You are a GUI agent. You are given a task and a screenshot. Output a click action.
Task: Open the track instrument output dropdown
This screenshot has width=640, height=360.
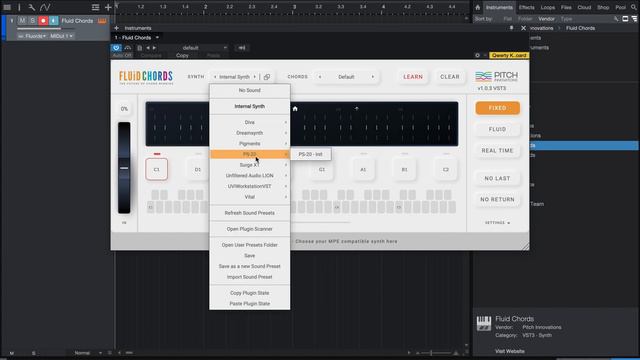pyautogui.click(x=32, y=36)
